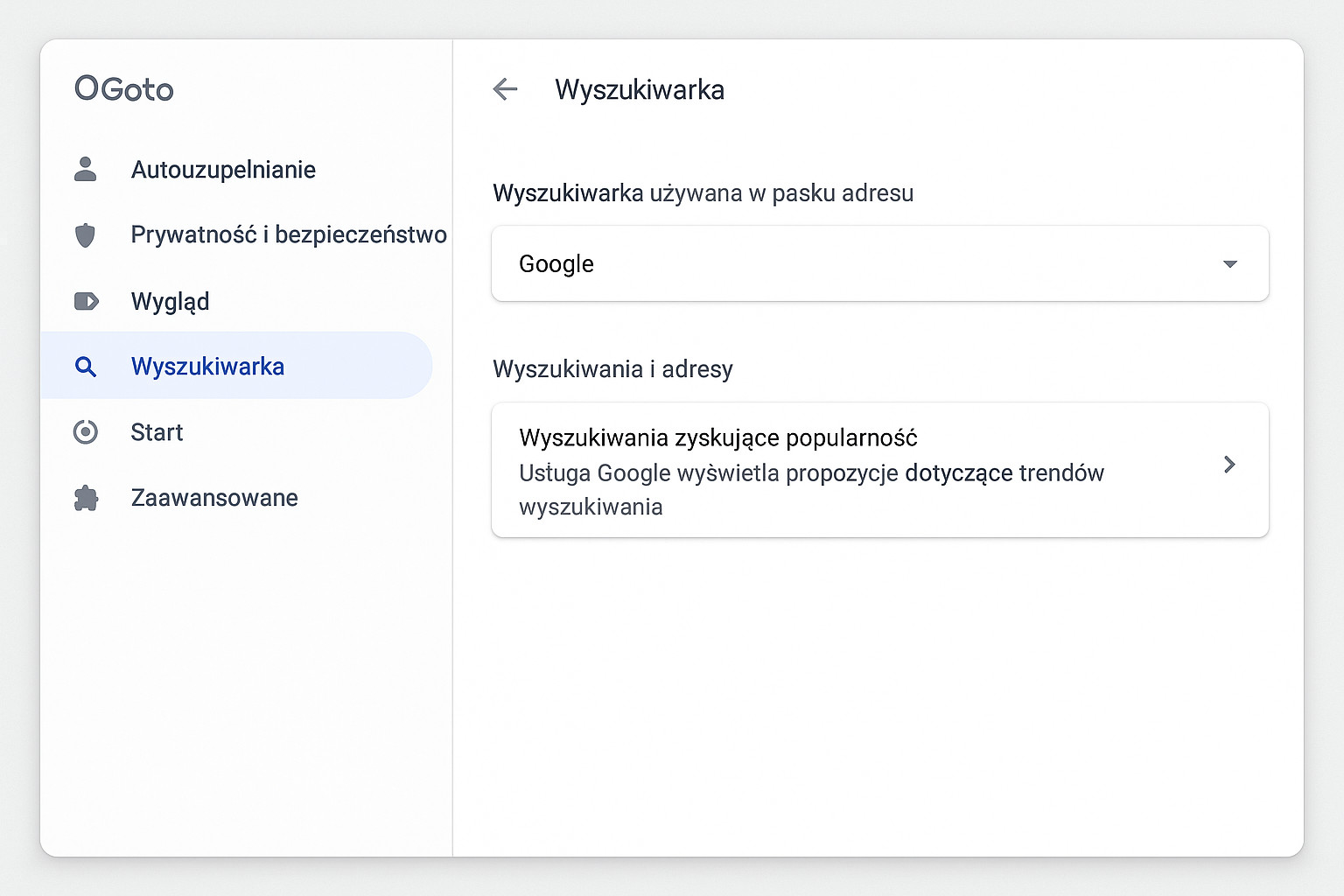Viewport: 1344px width, 896px height.
Task: Click the shield icon for privacy settings
Action: tap(86, 235)
